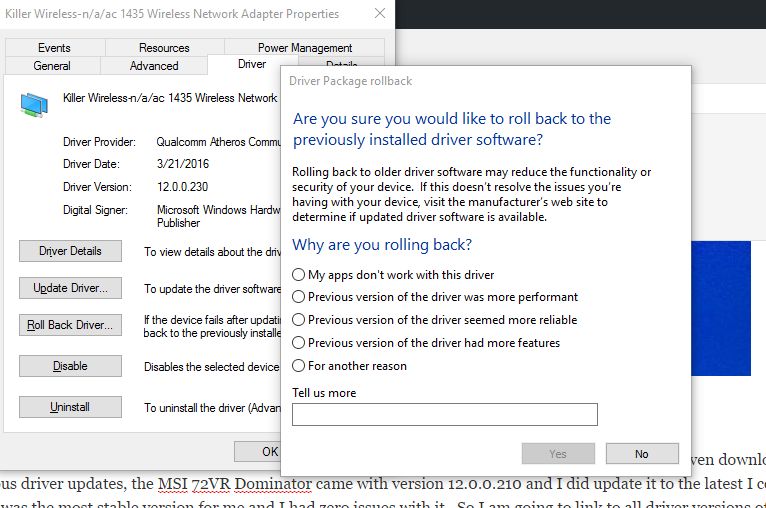This screenshot has width=766, height=508.
Task: Click the 'Tell us more' text field
Action: (445, 414)
